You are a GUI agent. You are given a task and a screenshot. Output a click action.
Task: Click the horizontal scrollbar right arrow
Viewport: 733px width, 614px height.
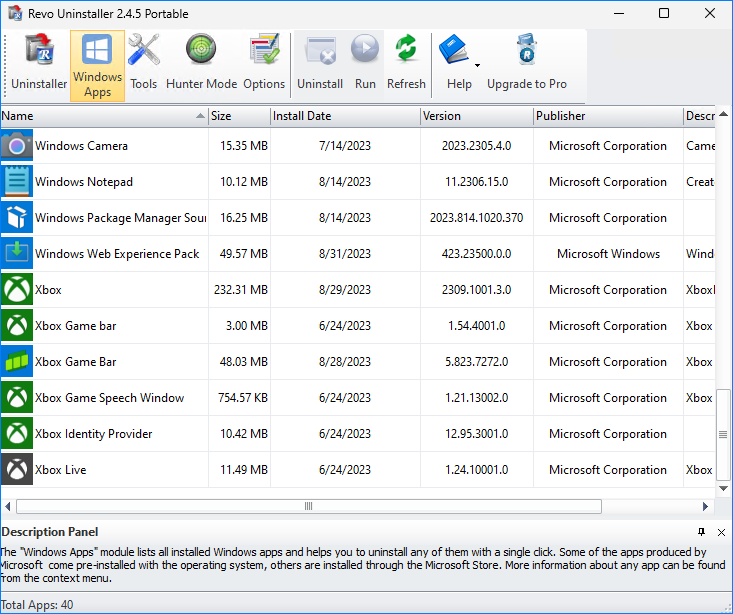pyautogui.click(x=705, y=506)
